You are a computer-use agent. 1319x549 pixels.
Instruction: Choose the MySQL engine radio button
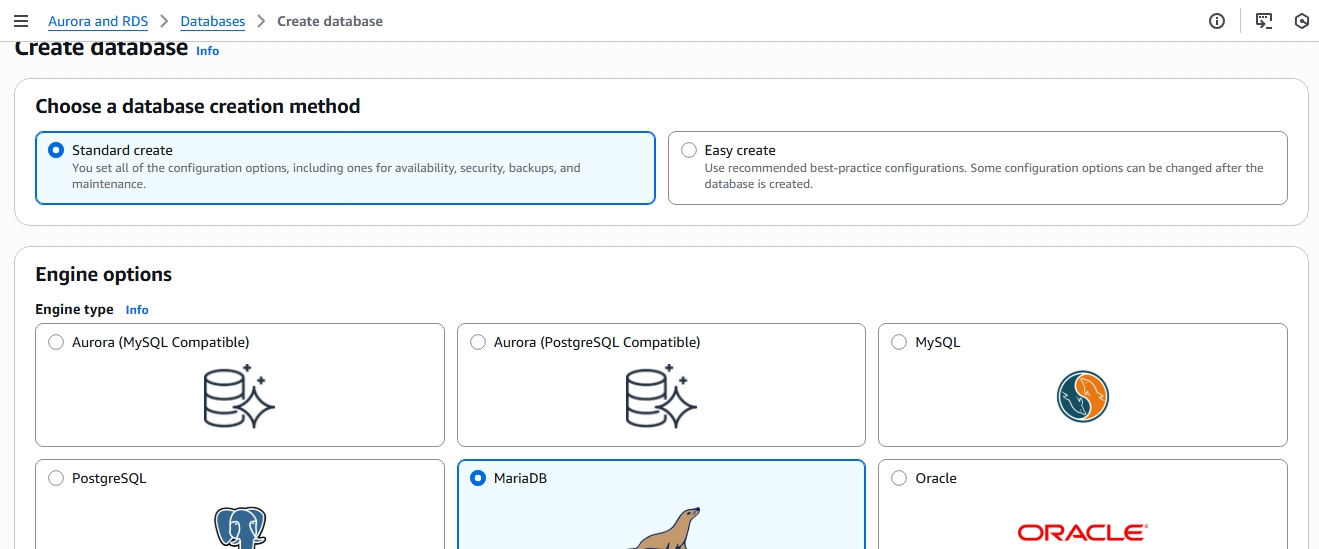pyautogui.click(x=899, y=342)
